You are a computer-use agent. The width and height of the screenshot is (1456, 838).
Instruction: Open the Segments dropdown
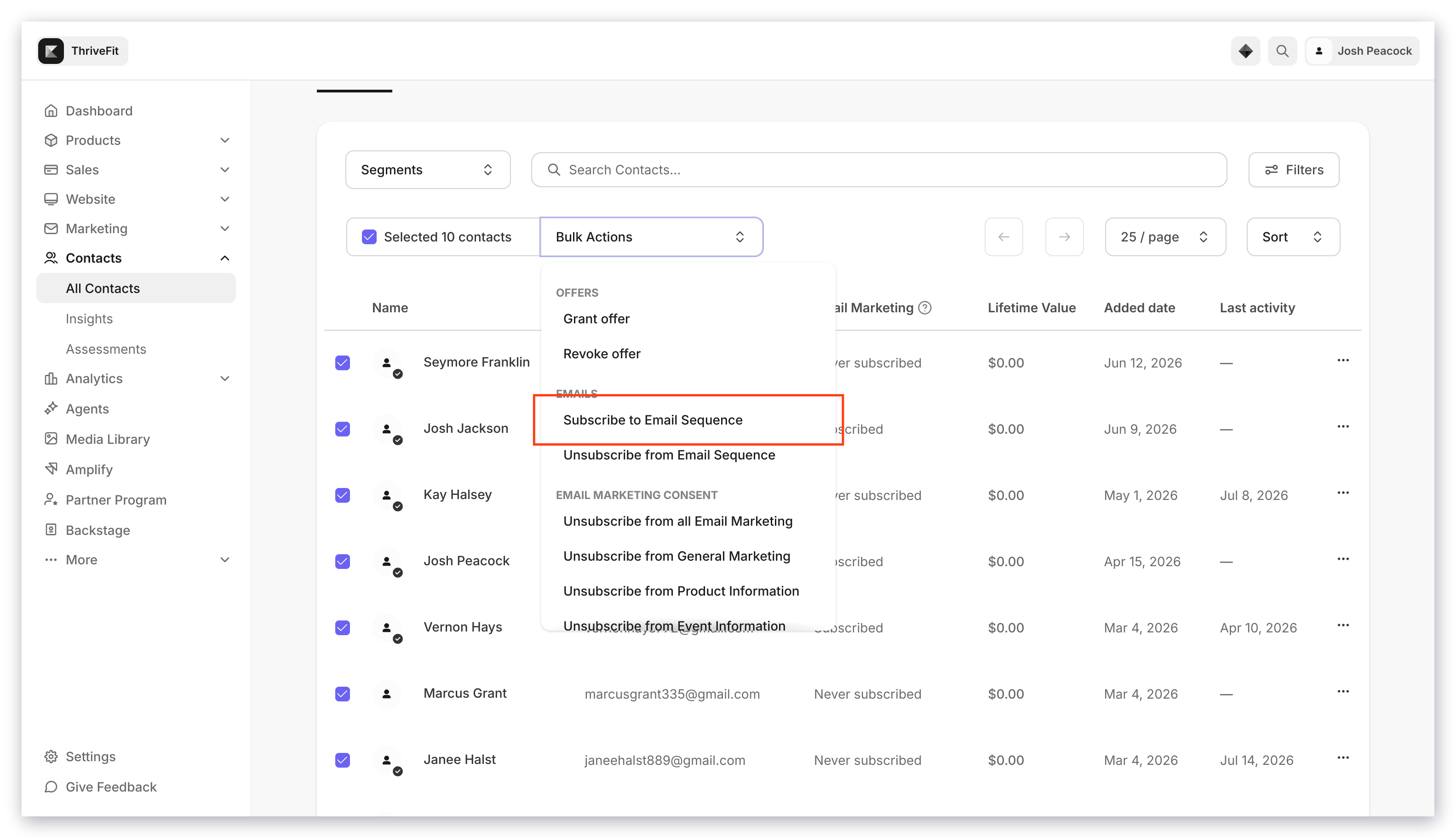(428, 169)
